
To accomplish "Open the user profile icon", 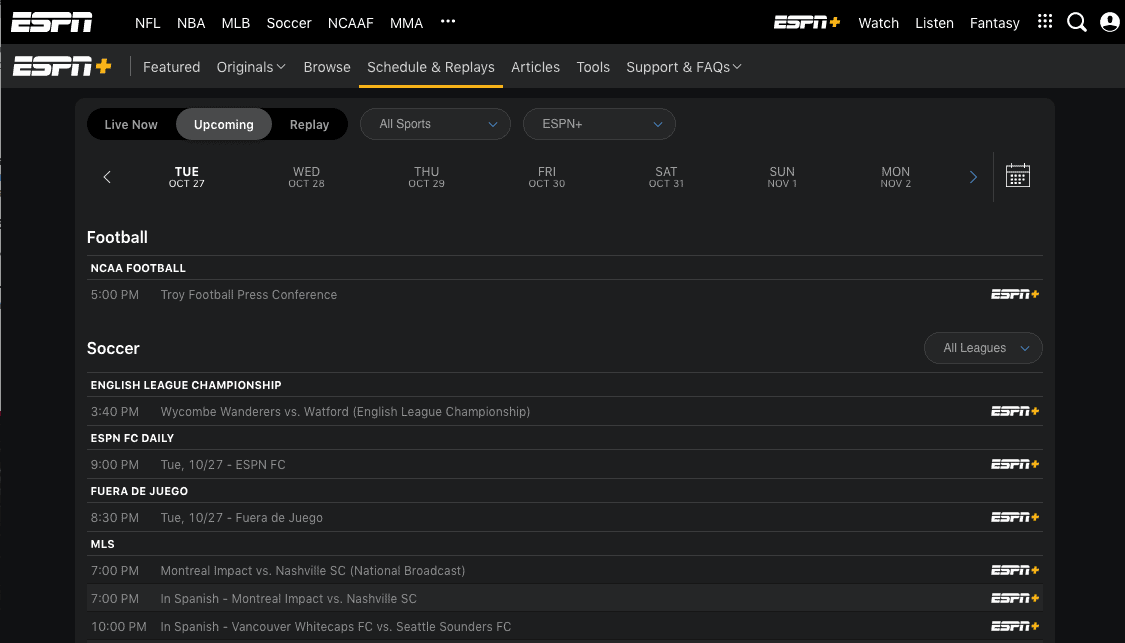I will [x=1109, y=22].
